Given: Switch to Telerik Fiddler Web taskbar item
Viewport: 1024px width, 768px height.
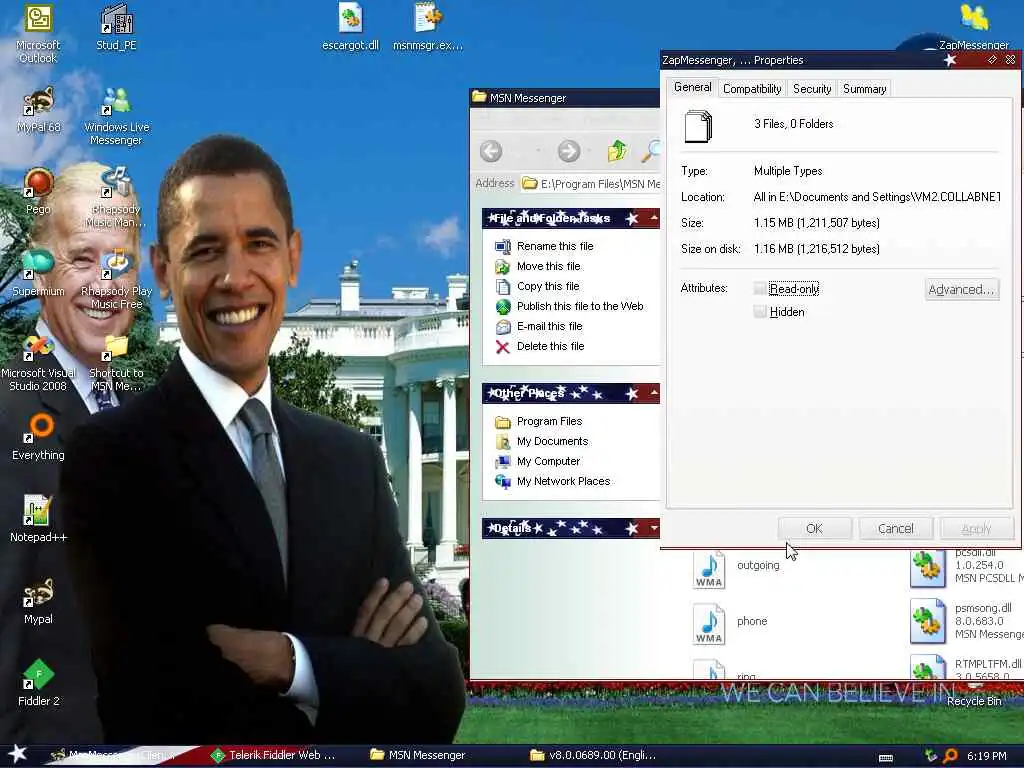Looking at the screenshot, I should coord(273,755).
